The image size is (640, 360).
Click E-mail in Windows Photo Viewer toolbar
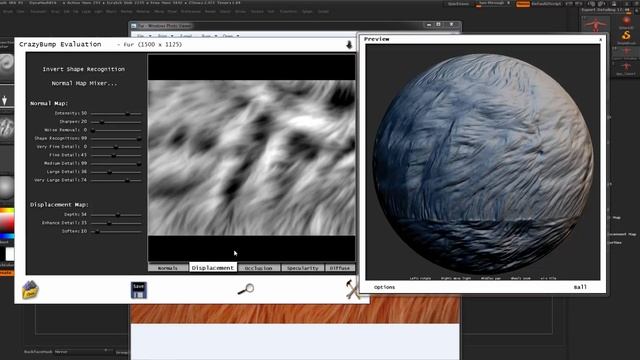[x=186, y=36]
